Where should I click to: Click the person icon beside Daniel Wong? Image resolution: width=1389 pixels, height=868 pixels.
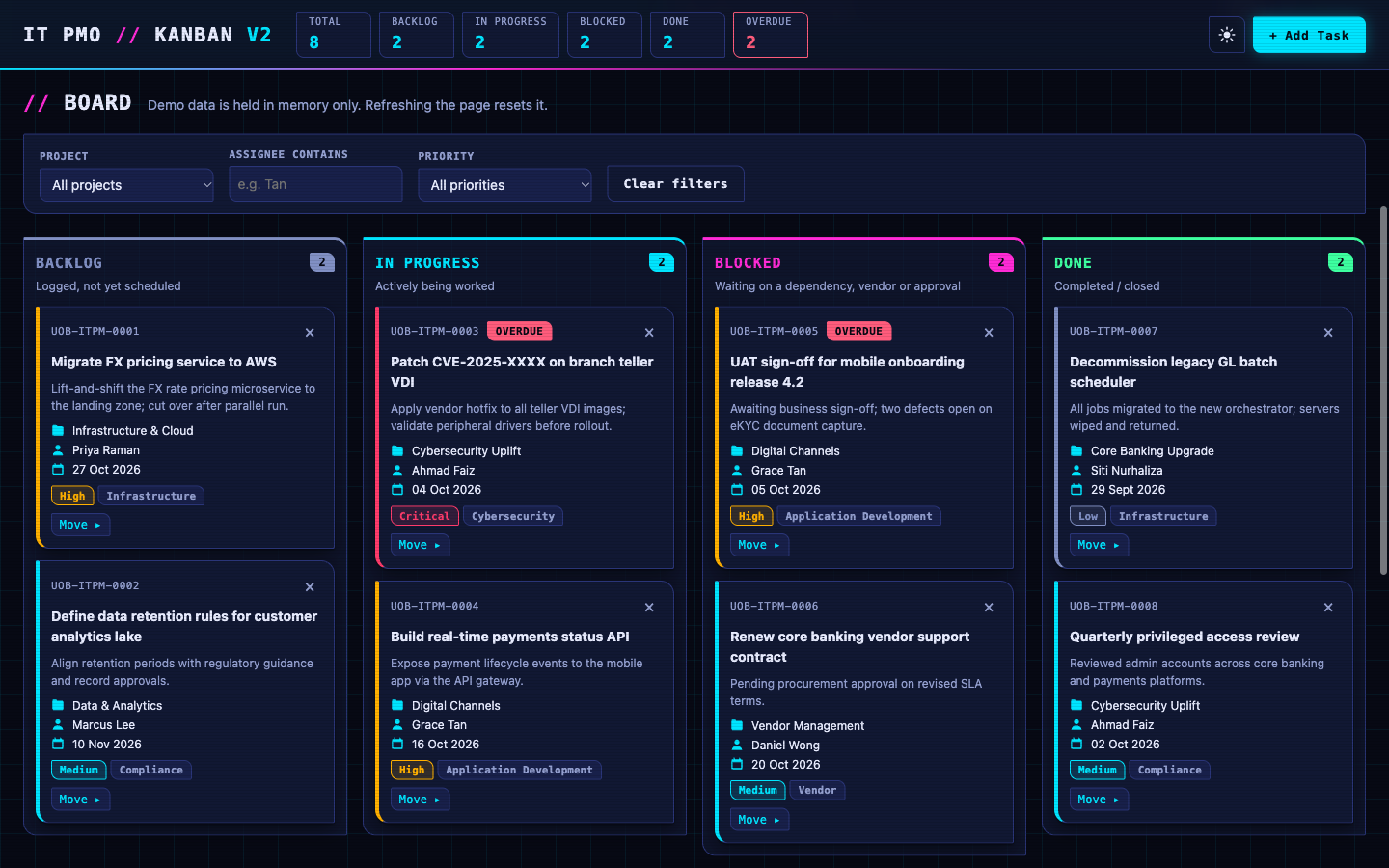click(x=737, y=746)
